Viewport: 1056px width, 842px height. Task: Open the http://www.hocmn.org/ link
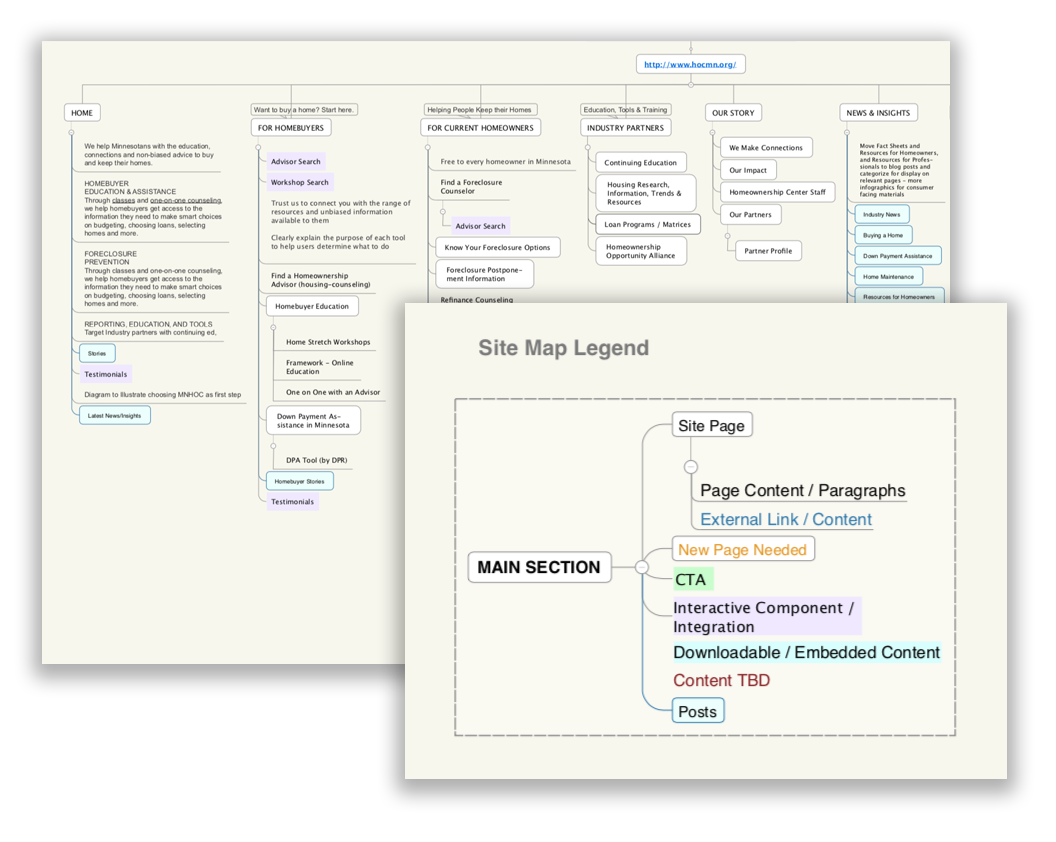[x=690, y=65]
